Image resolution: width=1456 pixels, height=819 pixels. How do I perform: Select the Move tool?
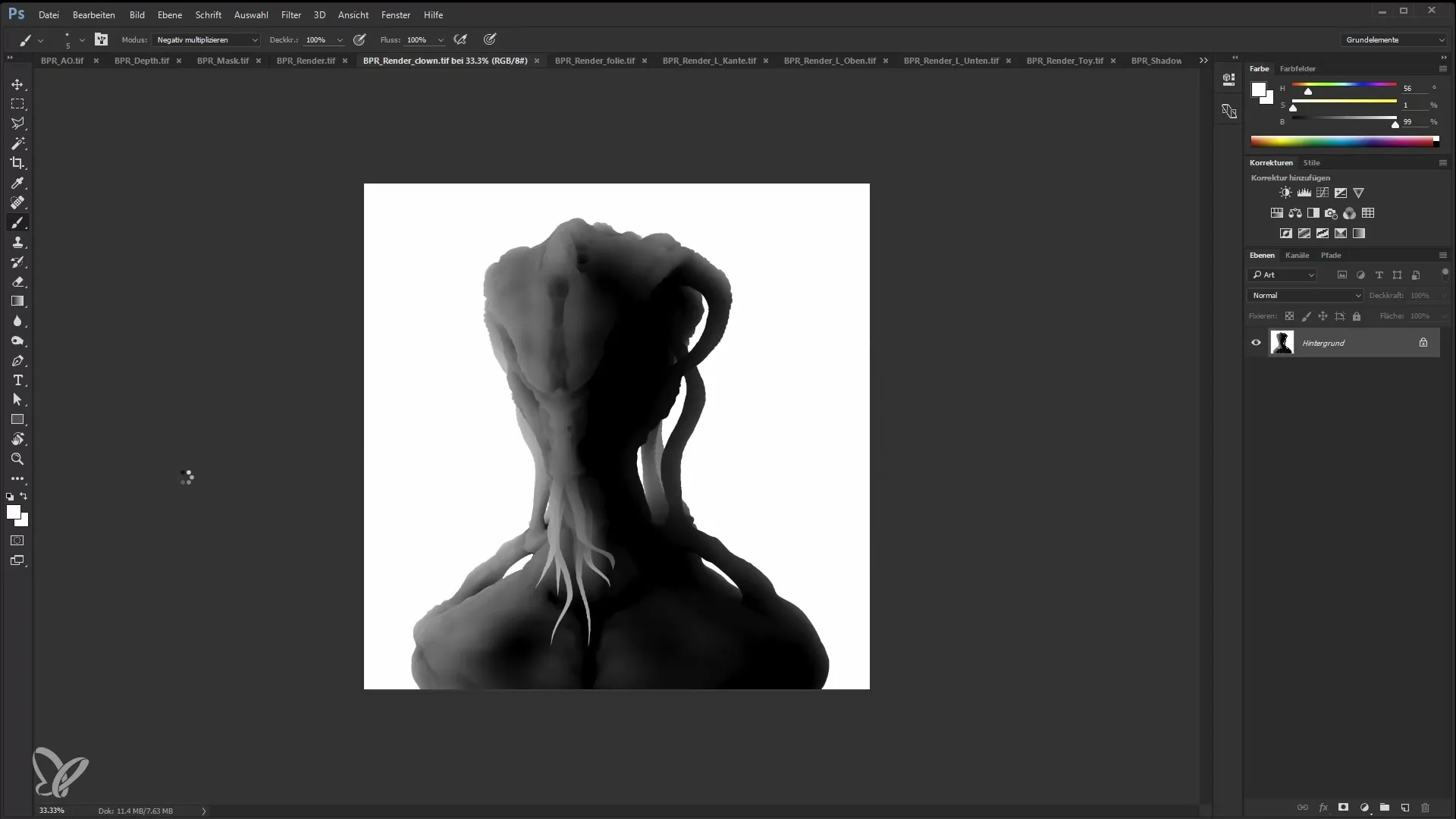pos(18,84)
